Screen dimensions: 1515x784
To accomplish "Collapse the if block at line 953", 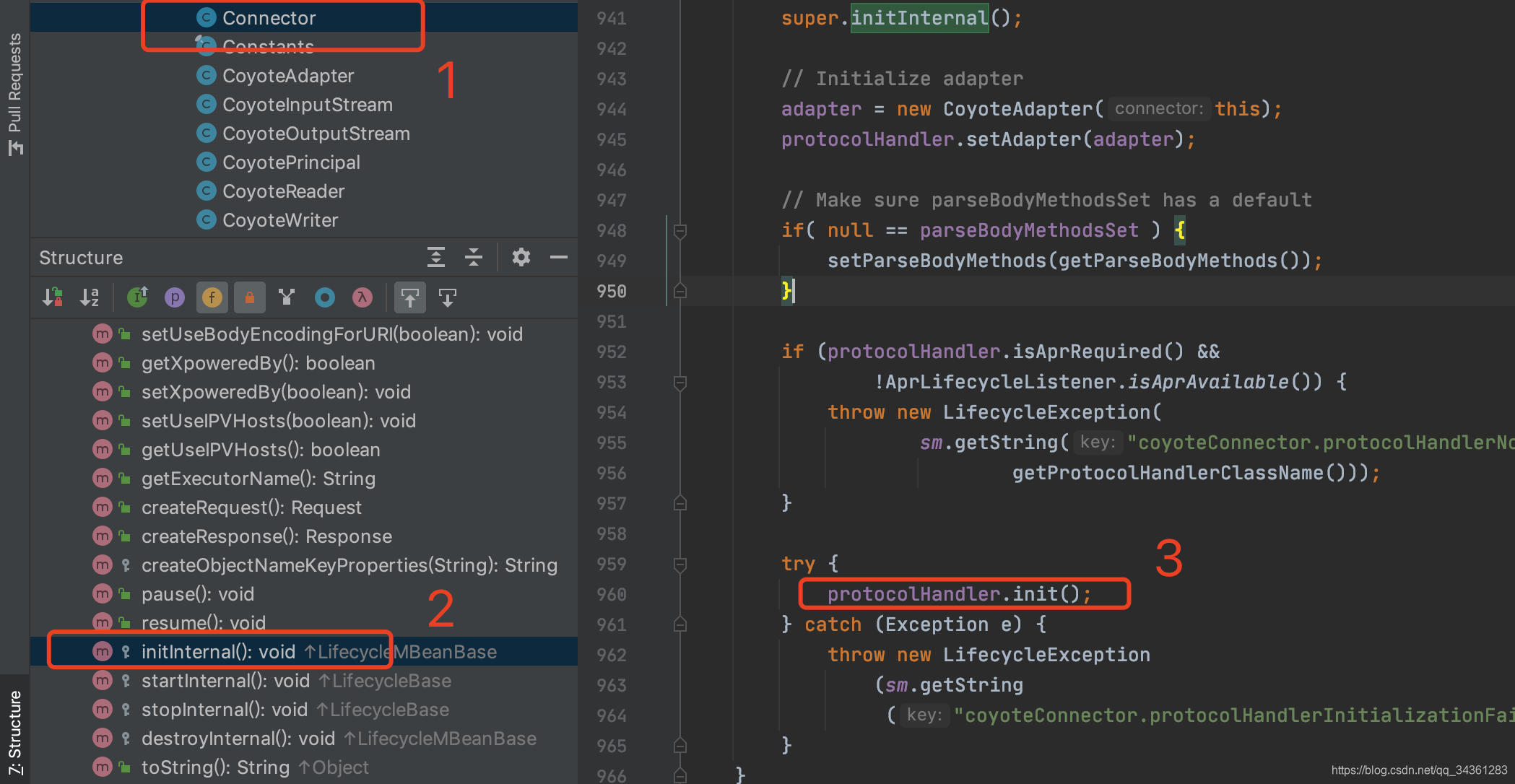I will click(x=680, y=382).
